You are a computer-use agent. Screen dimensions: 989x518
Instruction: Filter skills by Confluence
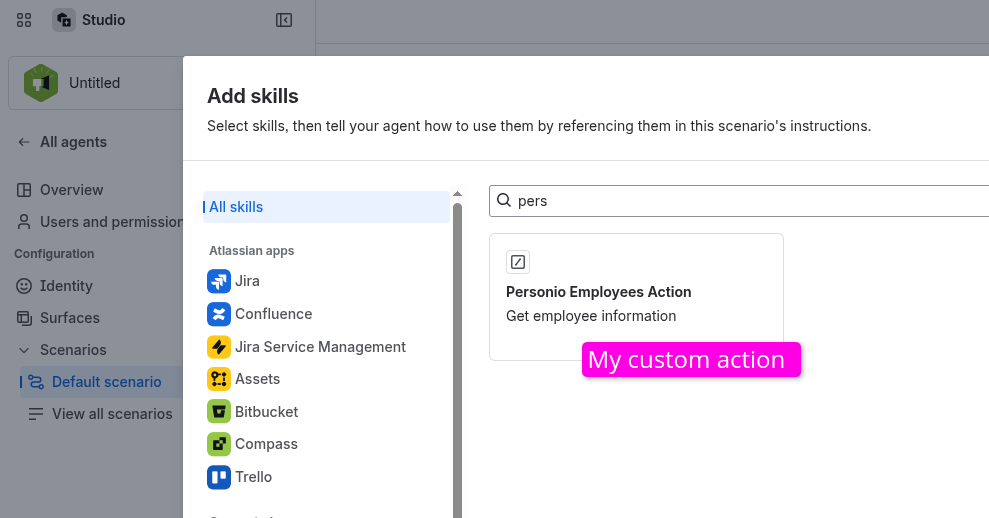pyautogui.click(x=274, y=314)
